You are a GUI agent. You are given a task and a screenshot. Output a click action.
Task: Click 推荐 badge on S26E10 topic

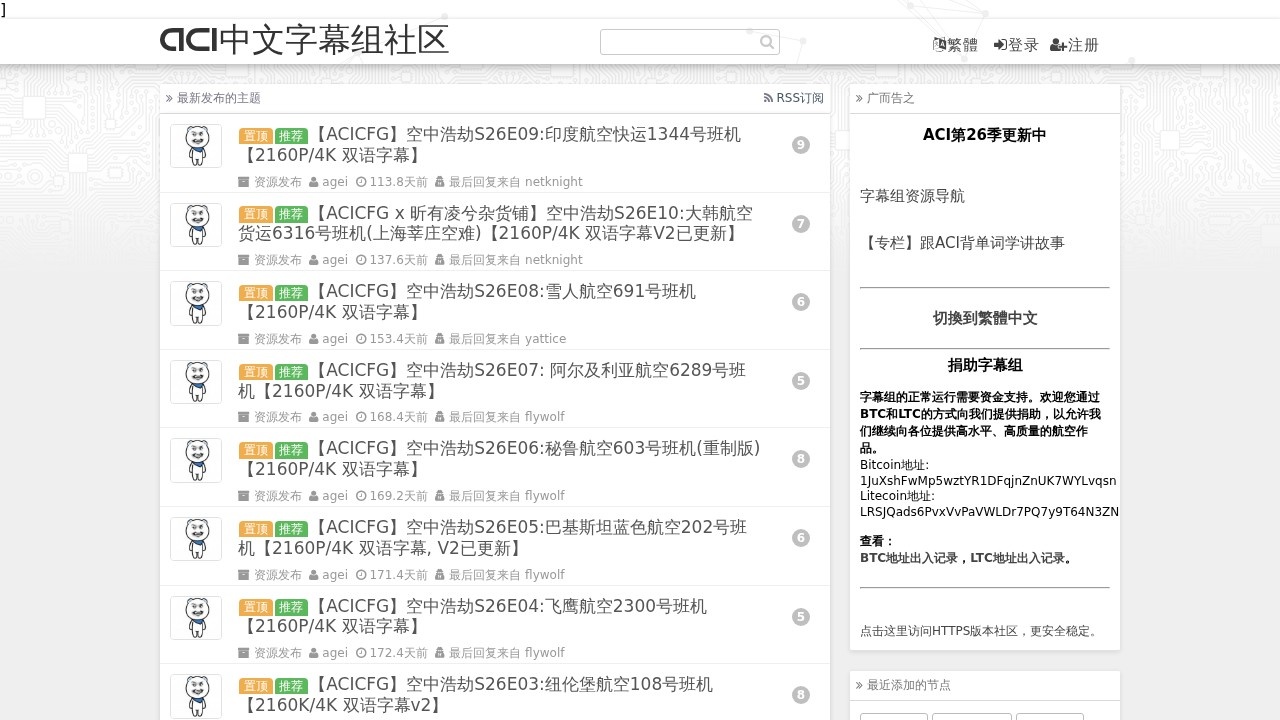[292, 214]
